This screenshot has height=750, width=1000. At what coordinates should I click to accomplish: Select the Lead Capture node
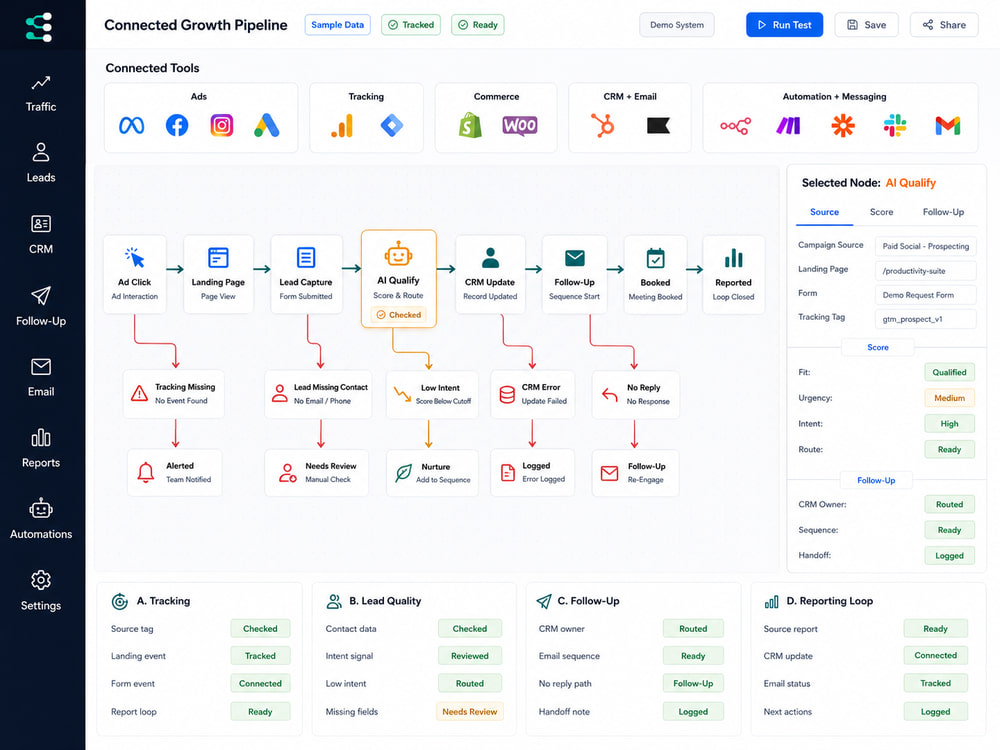306,274
